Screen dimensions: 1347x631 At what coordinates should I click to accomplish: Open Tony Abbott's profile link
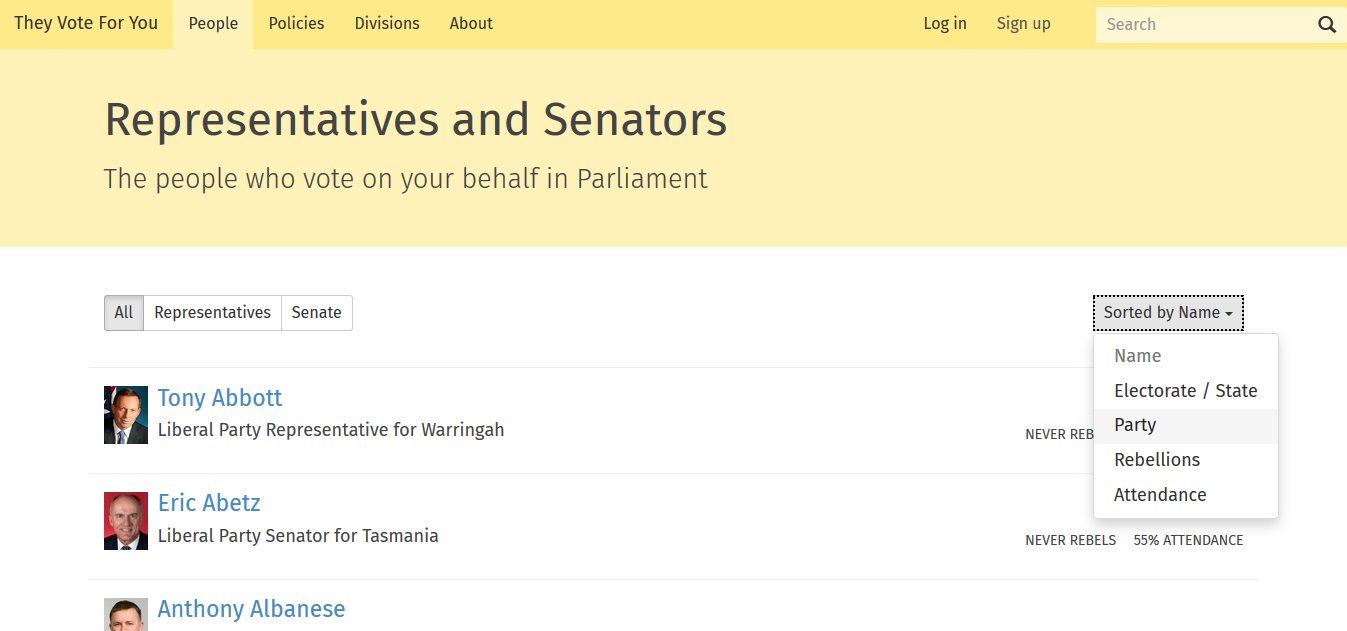220,398
